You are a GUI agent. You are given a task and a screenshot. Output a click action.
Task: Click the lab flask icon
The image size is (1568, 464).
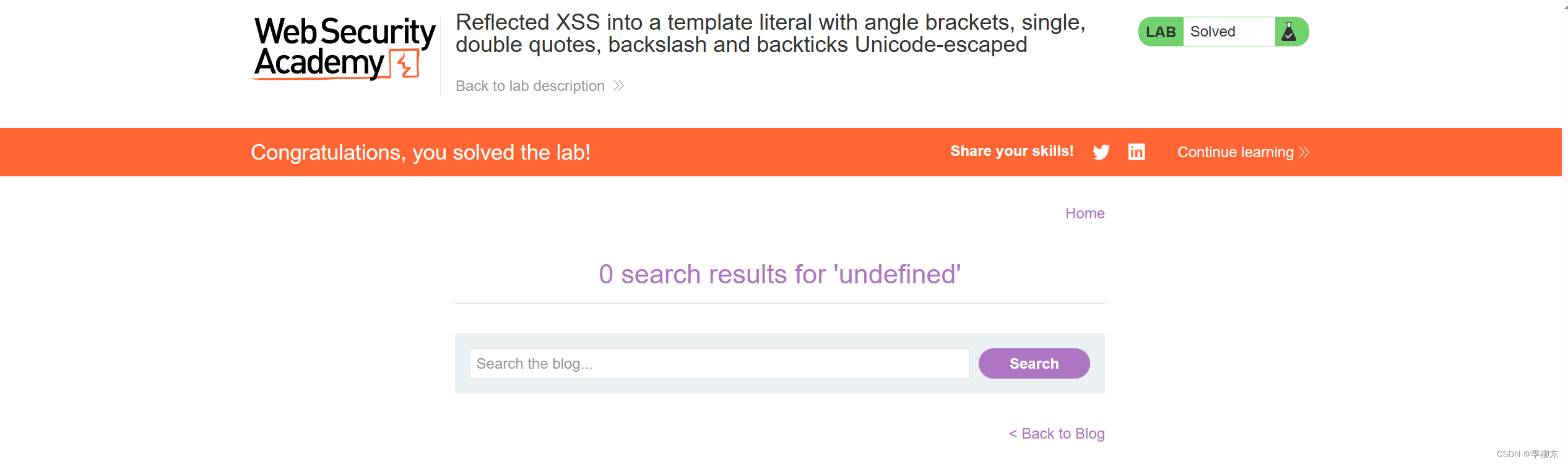click(1289, 32)
